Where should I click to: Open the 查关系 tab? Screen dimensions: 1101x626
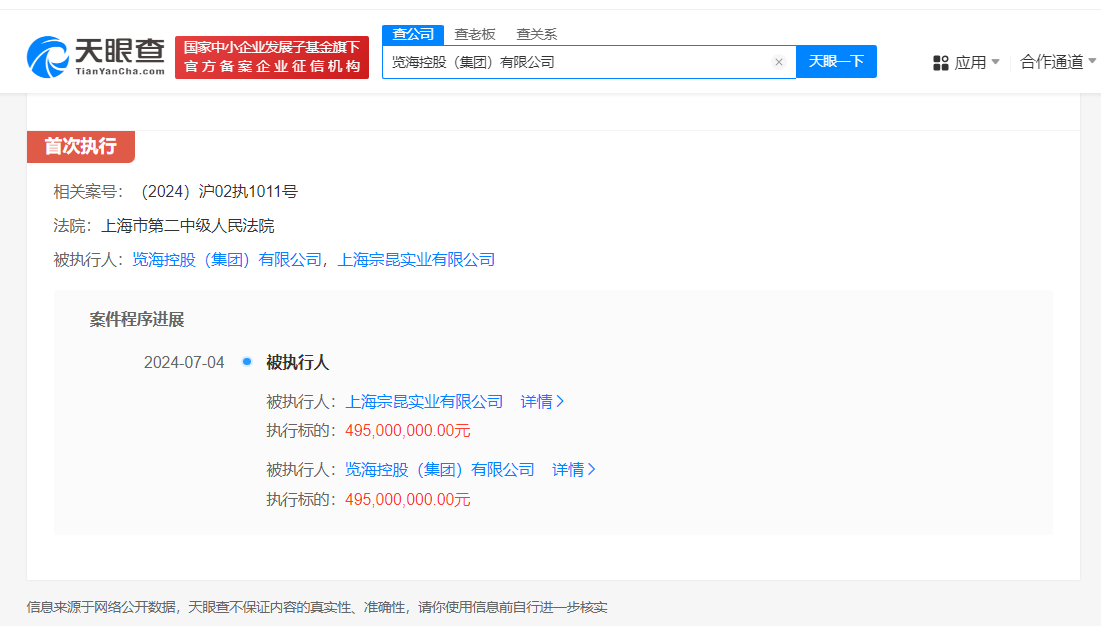coord(536,34)
